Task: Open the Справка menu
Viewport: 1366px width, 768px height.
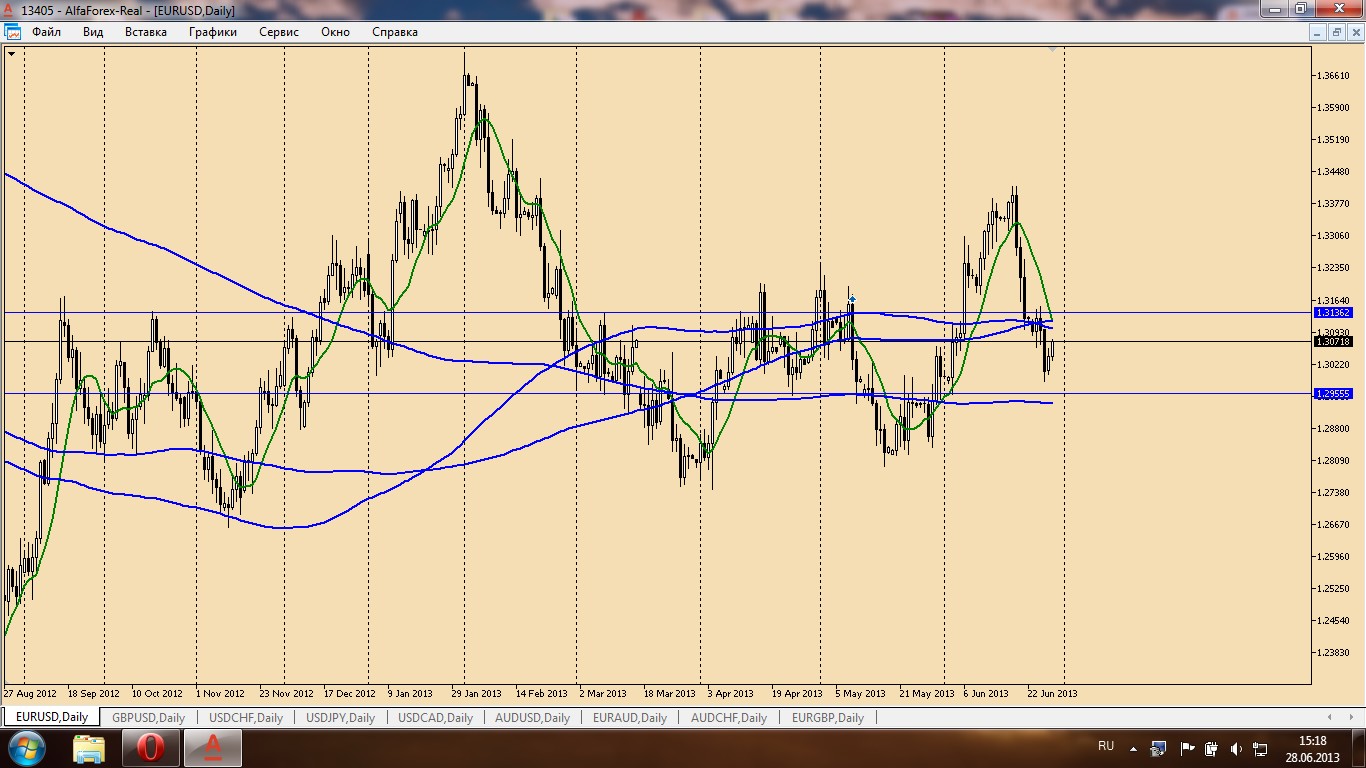Action: coord(395,32)
